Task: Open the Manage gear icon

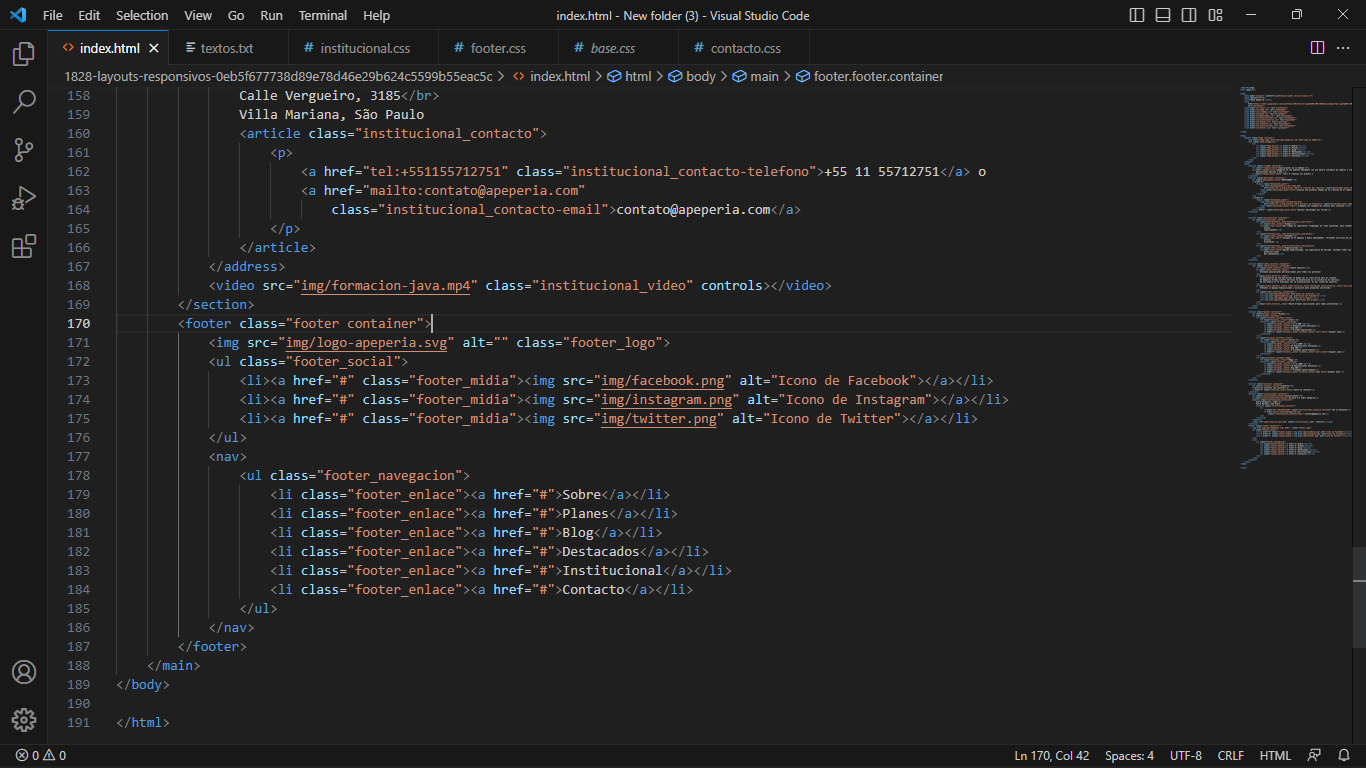Action: [x=24, y=720]
